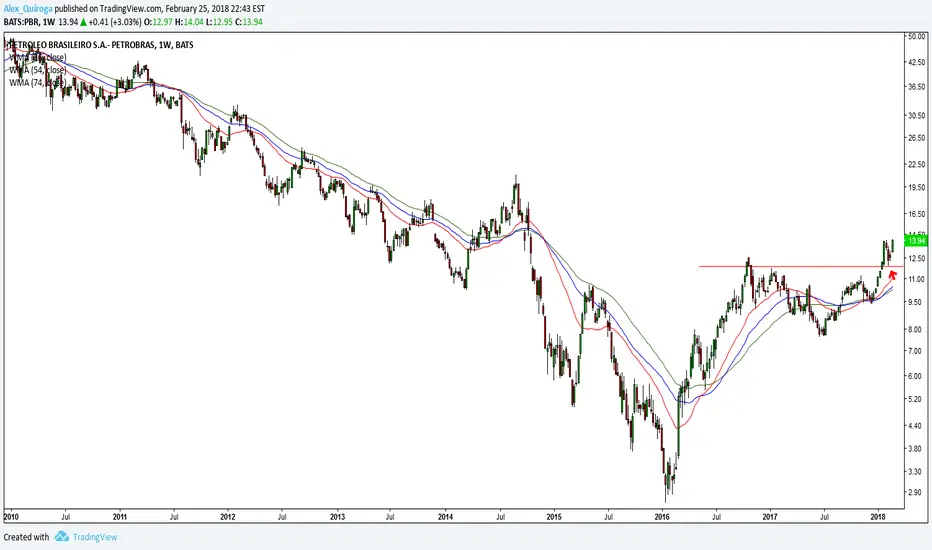Click the 36.50 price axis label
The width and height of the screenshot is (932, 550).
(x=917, y=86)
